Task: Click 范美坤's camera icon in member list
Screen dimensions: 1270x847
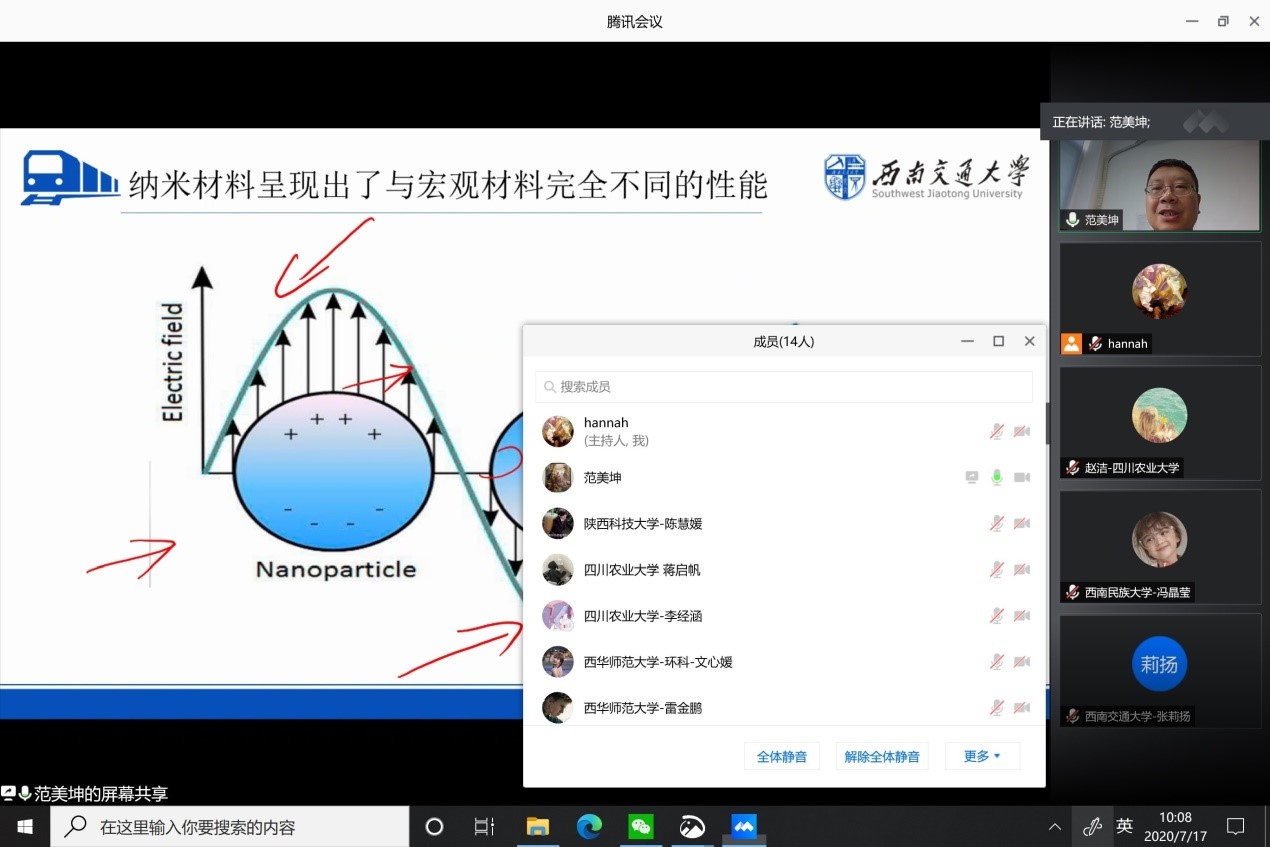Action: (1021, 478)
